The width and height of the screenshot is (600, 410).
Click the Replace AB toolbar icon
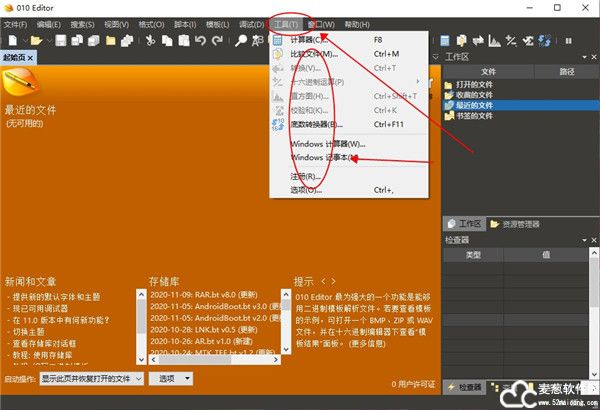[x=258, y=40]
